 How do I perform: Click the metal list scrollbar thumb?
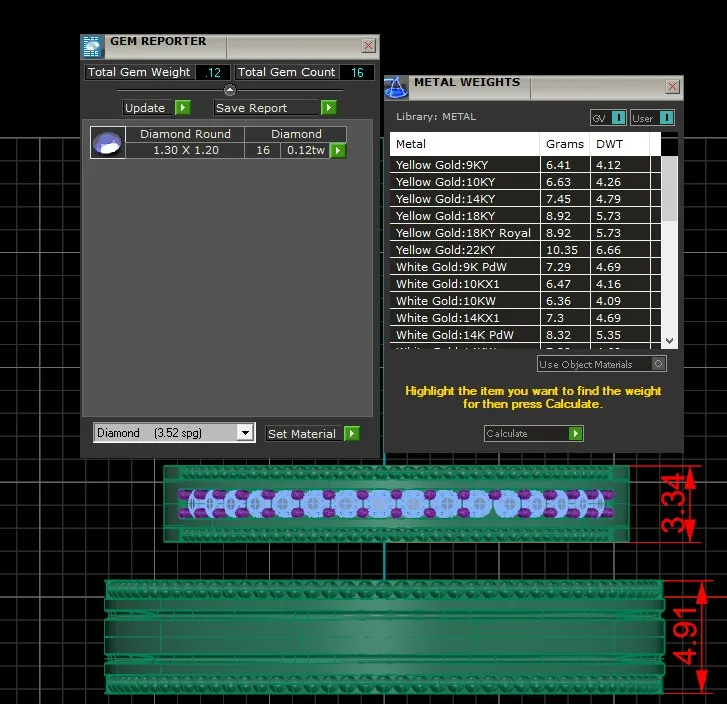pos(669,188)
